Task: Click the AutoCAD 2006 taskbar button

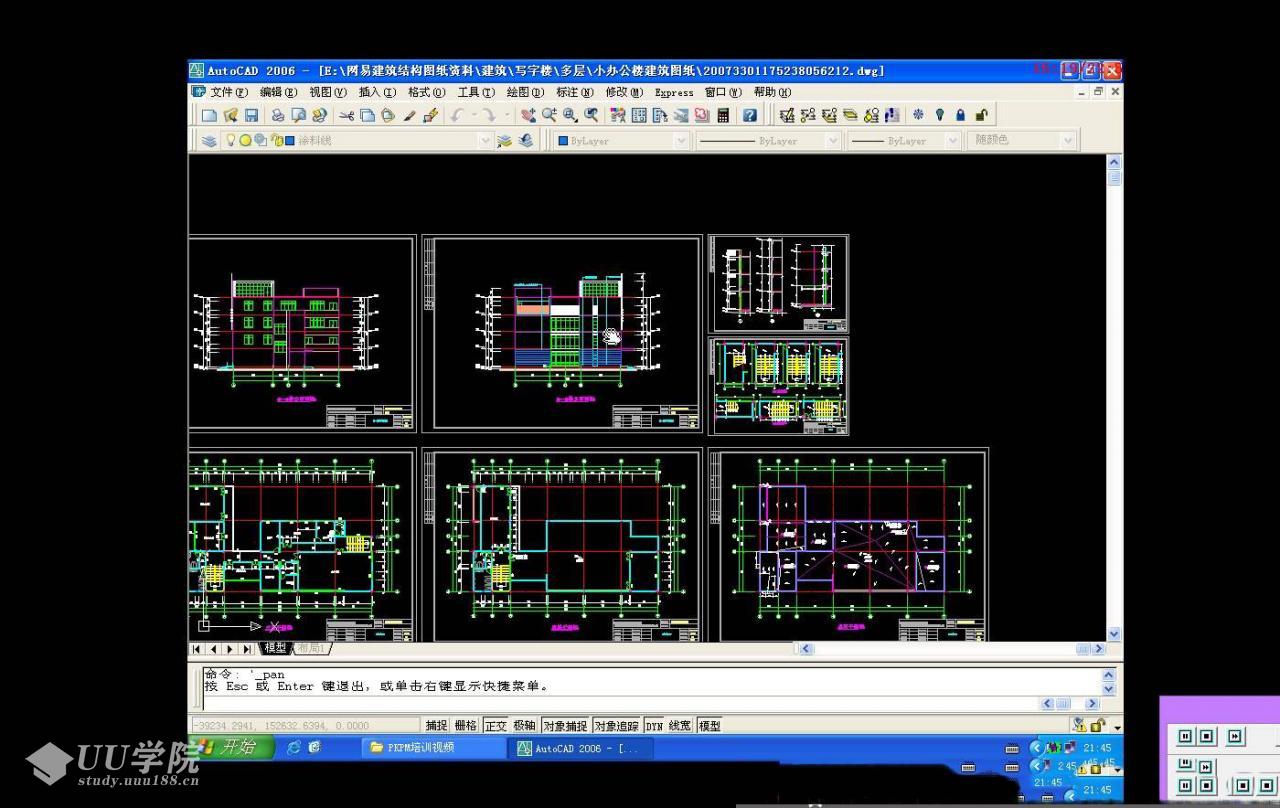Action: [583, 748]
